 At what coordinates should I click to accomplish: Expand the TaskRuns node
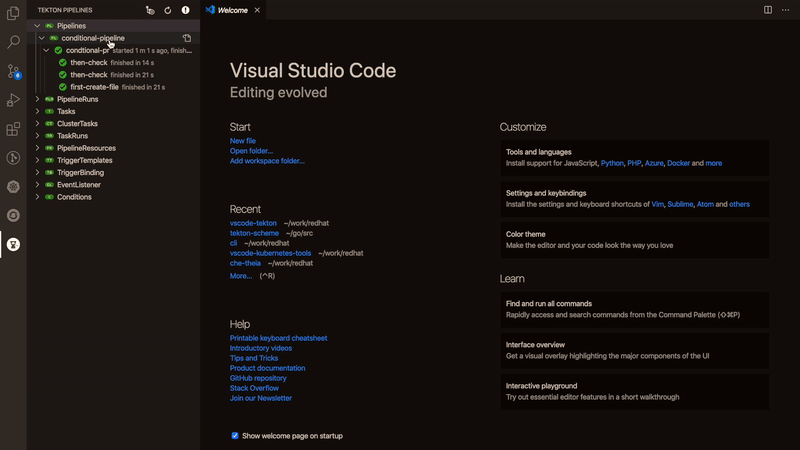[x=37, y=136]
